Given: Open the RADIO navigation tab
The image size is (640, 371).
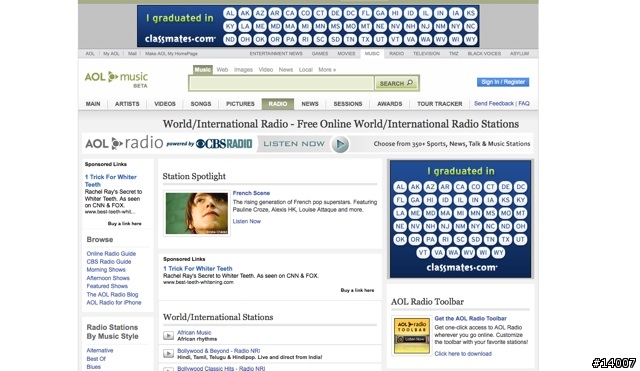Looking at the screenshot, I should 278,104.
